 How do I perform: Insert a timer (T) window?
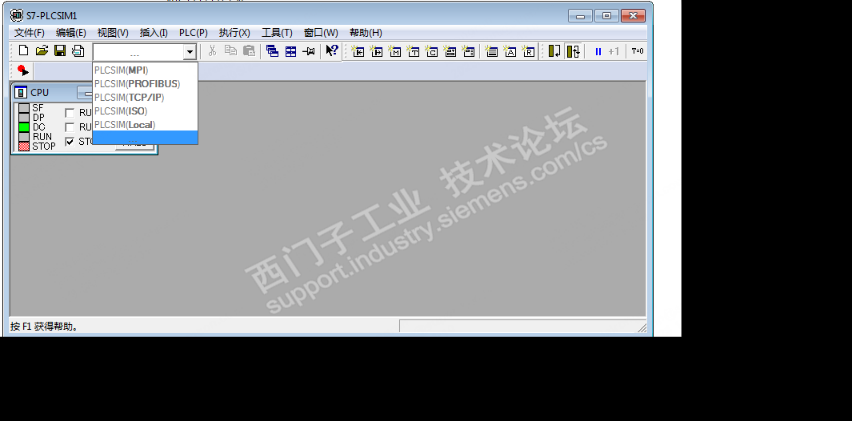point(413,51)
